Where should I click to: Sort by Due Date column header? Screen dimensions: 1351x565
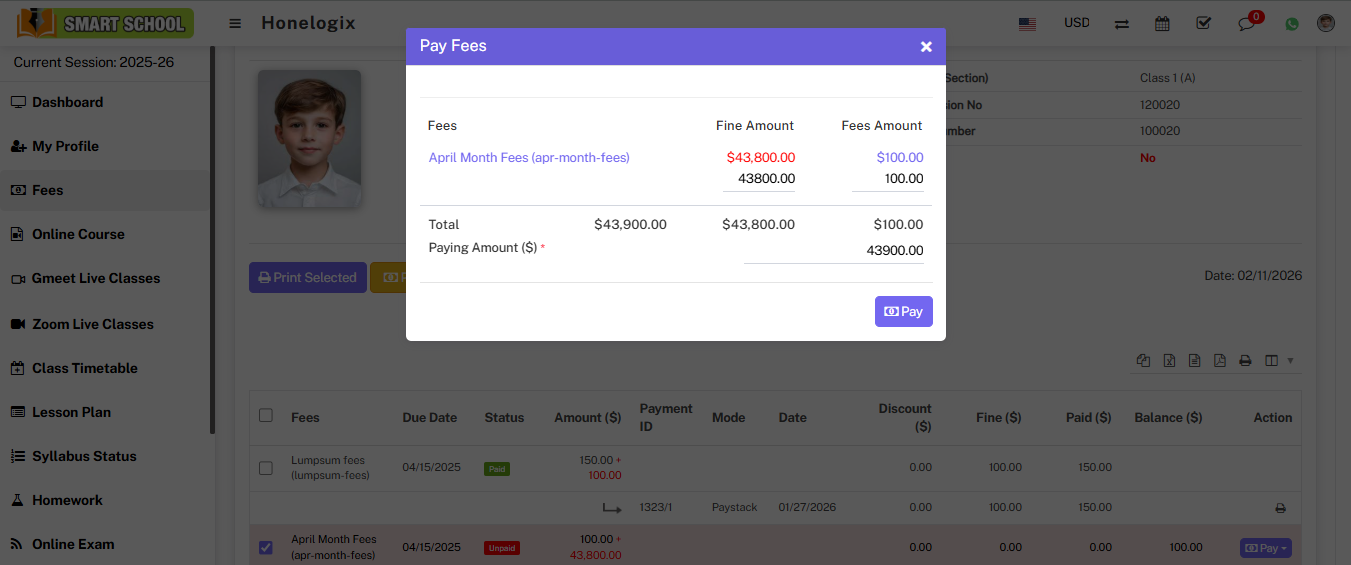pyautogui.click(x=430, y=418)
